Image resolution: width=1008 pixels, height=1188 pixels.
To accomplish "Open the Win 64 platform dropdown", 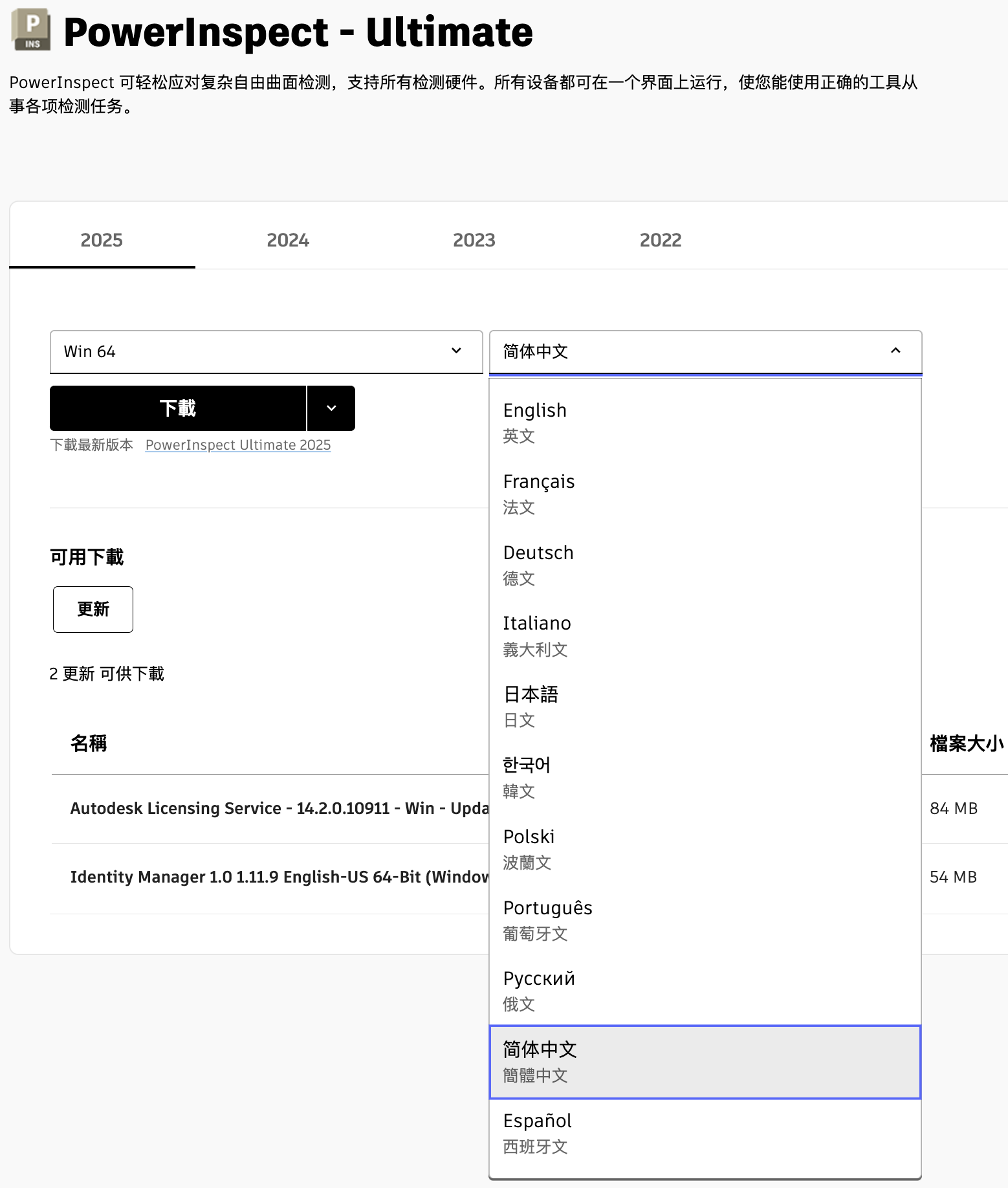I will tap(266, 351).
